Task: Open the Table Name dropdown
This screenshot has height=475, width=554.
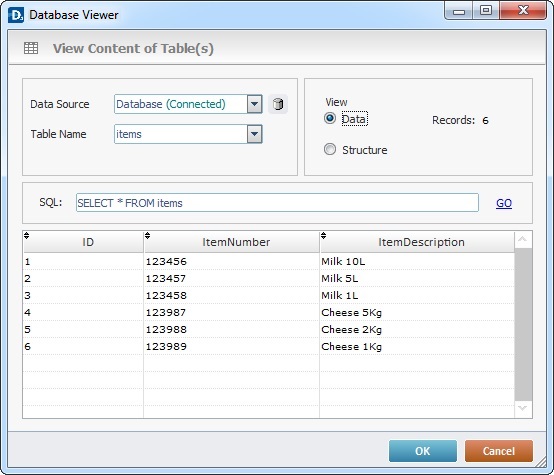Action: tap(254, 134)
